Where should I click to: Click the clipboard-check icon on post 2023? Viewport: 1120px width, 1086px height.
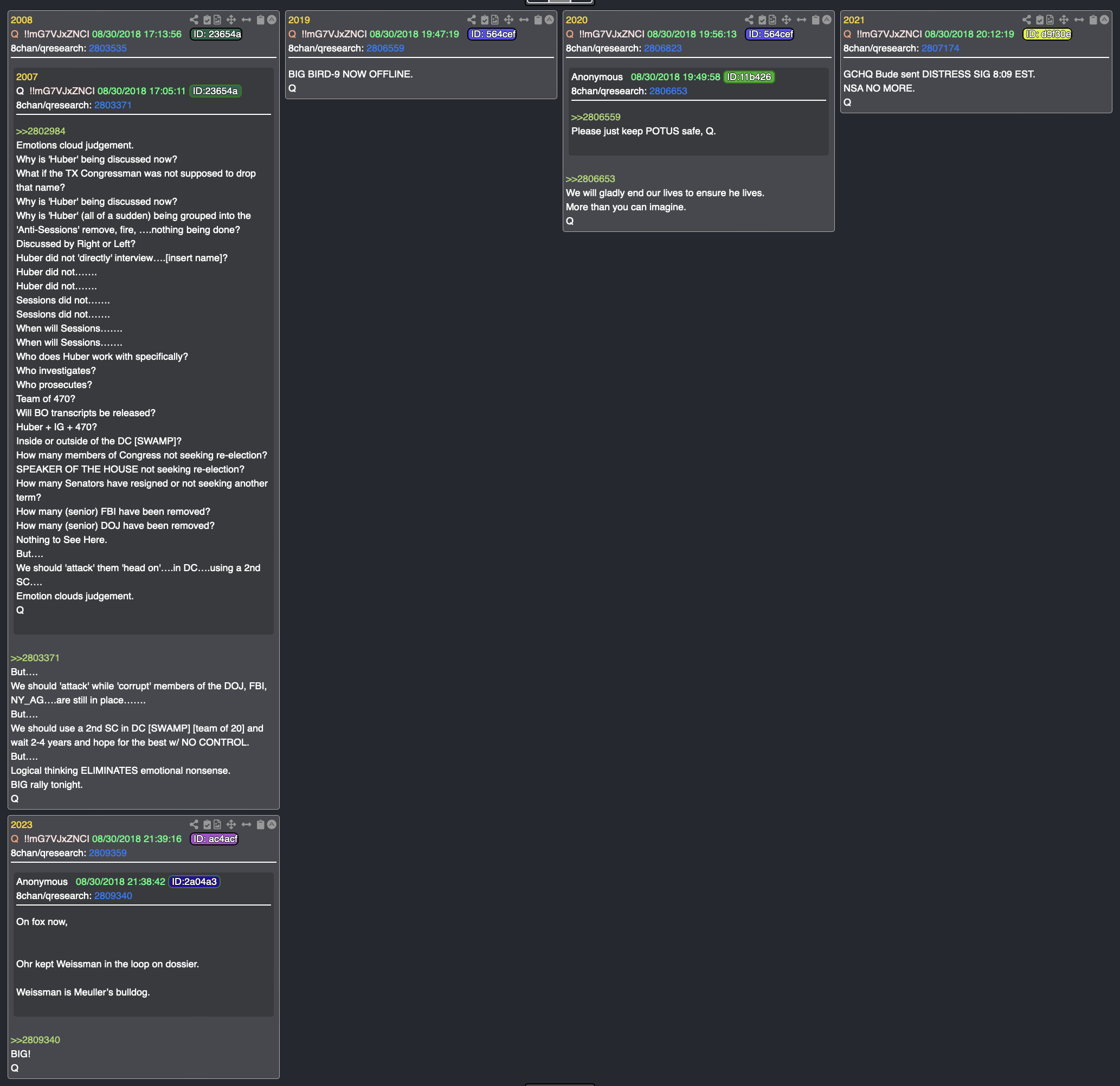207,824
